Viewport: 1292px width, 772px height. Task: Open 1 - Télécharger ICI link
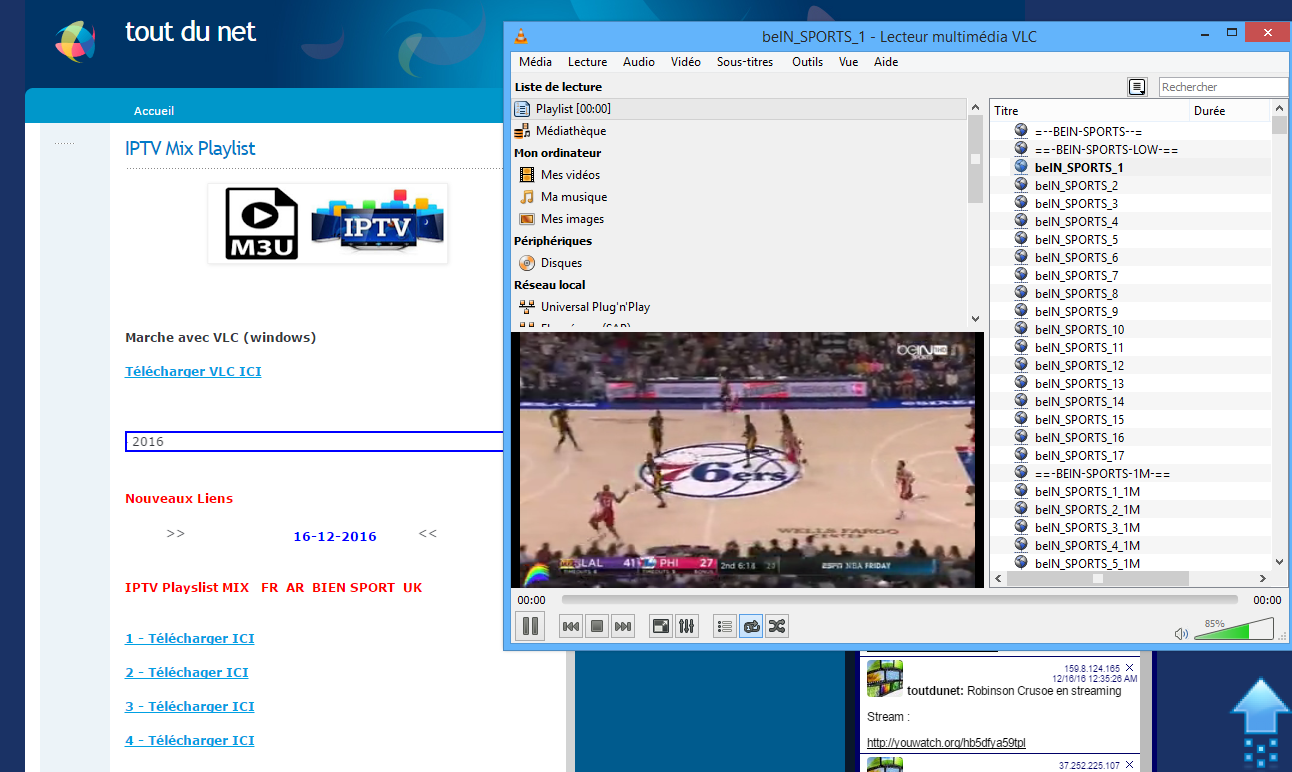click(x=190, y=638)
